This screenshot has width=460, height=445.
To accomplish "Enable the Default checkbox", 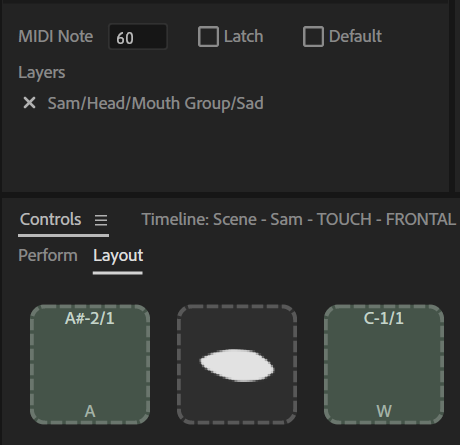I will pos(313,36).
